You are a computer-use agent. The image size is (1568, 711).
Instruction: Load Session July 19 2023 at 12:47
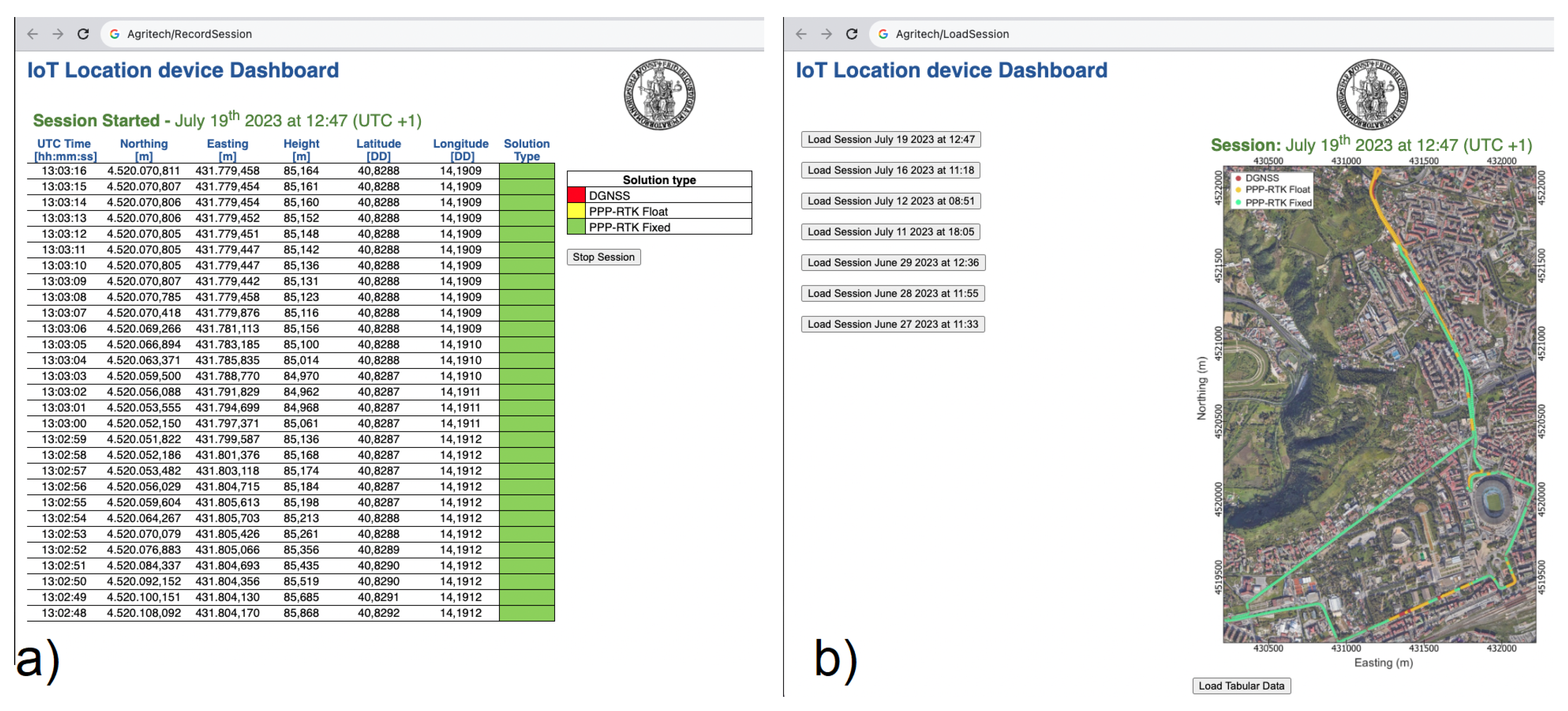coord(890,140)
